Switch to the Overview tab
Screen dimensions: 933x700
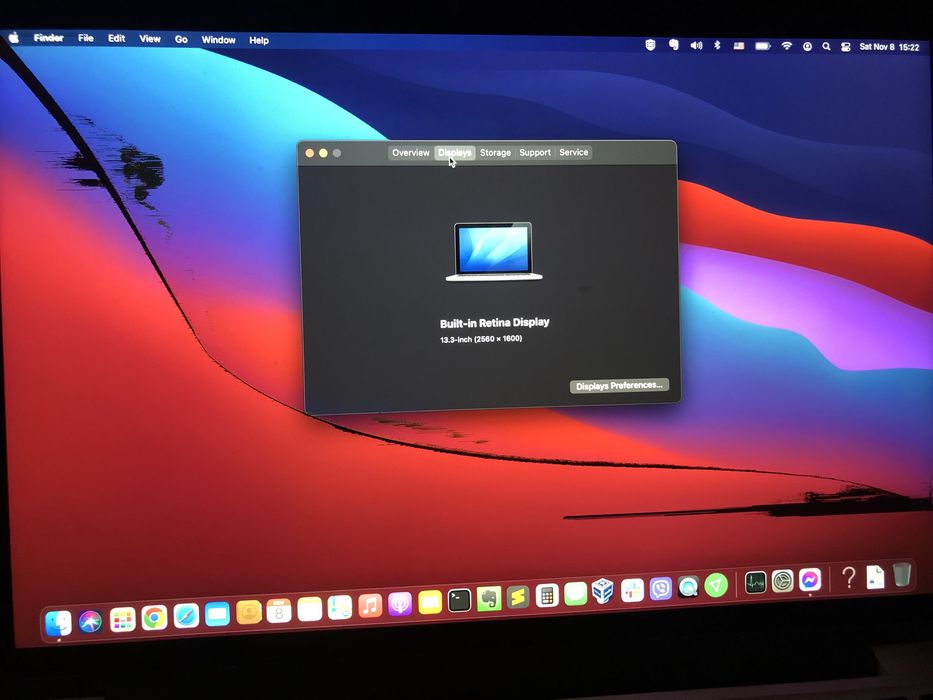point(411,152)
